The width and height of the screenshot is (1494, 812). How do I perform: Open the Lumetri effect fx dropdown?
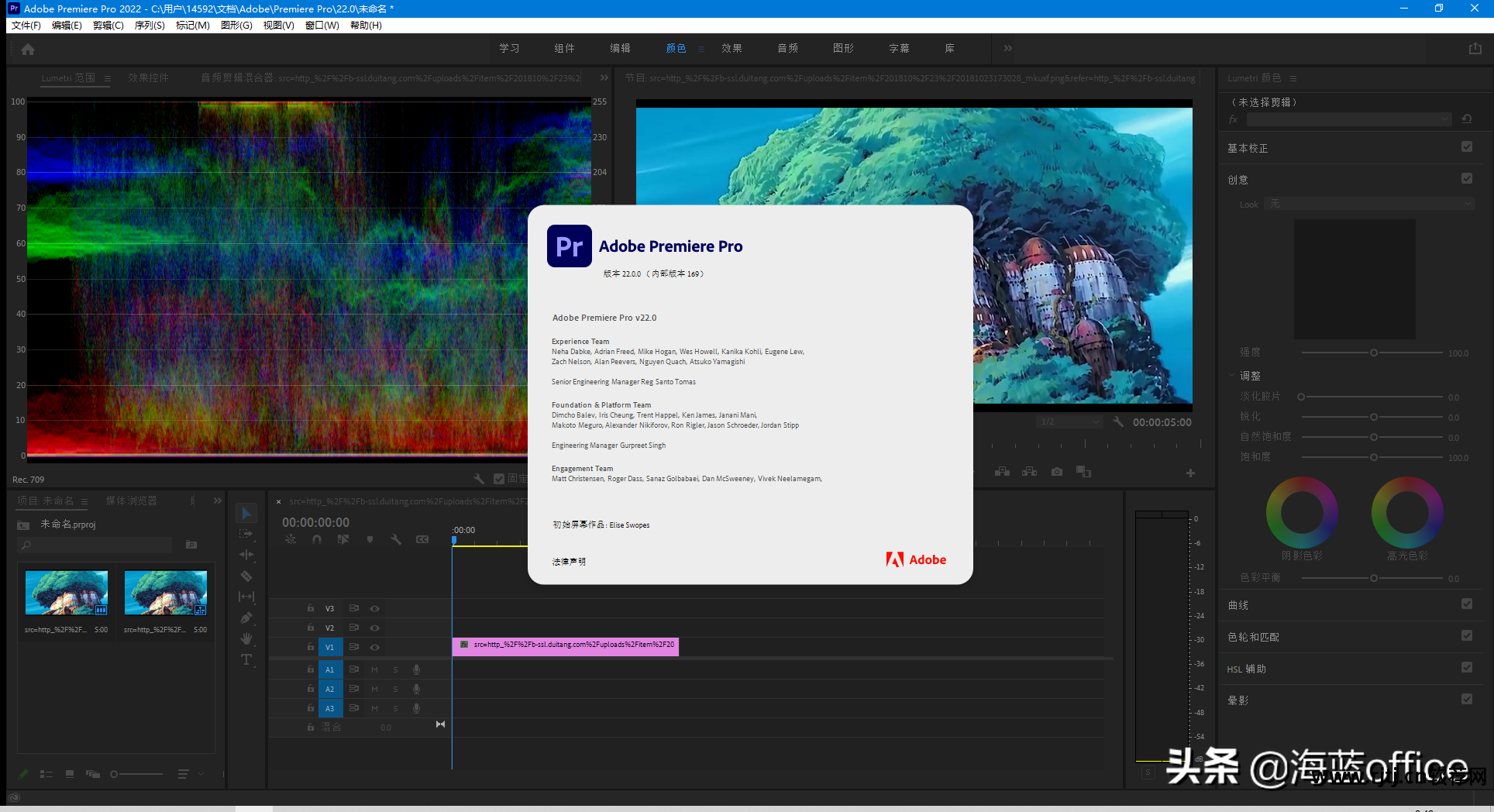coord(1349,119)
